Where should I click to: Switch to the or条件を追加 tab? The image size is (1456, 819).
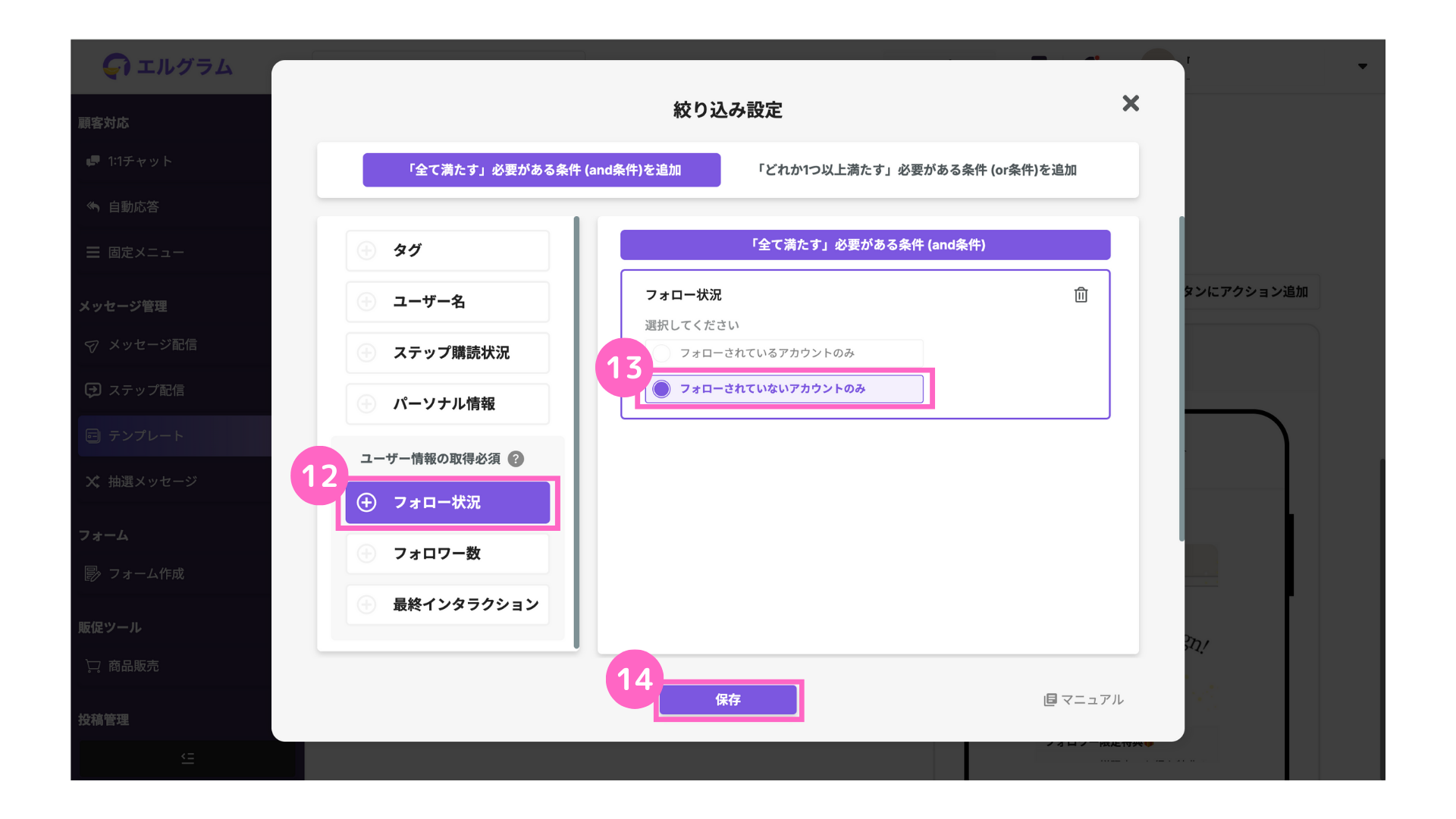[917, 170]
